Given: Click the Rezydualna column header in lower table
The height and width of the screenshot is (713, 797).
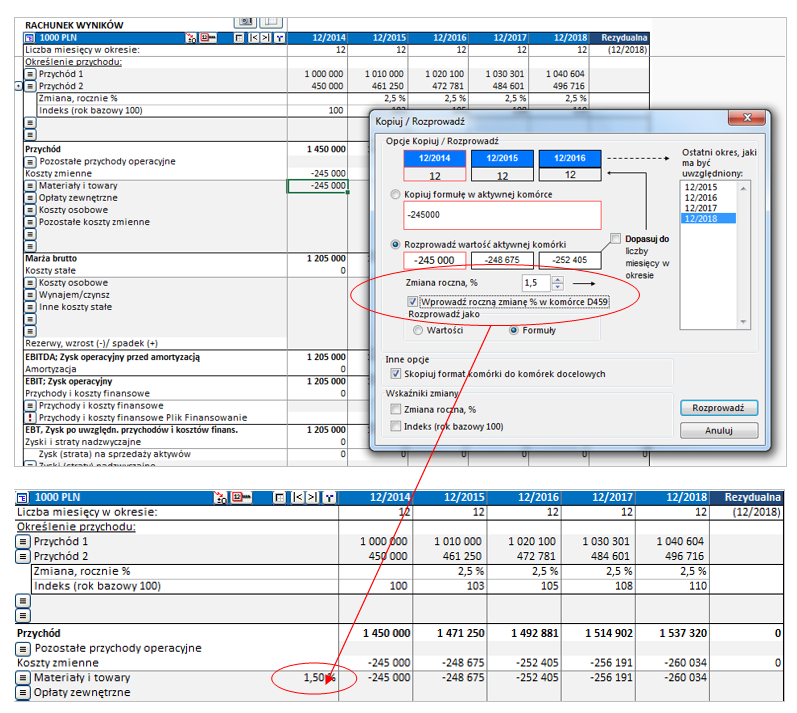Looking at the screenshot, I should 747,498.
